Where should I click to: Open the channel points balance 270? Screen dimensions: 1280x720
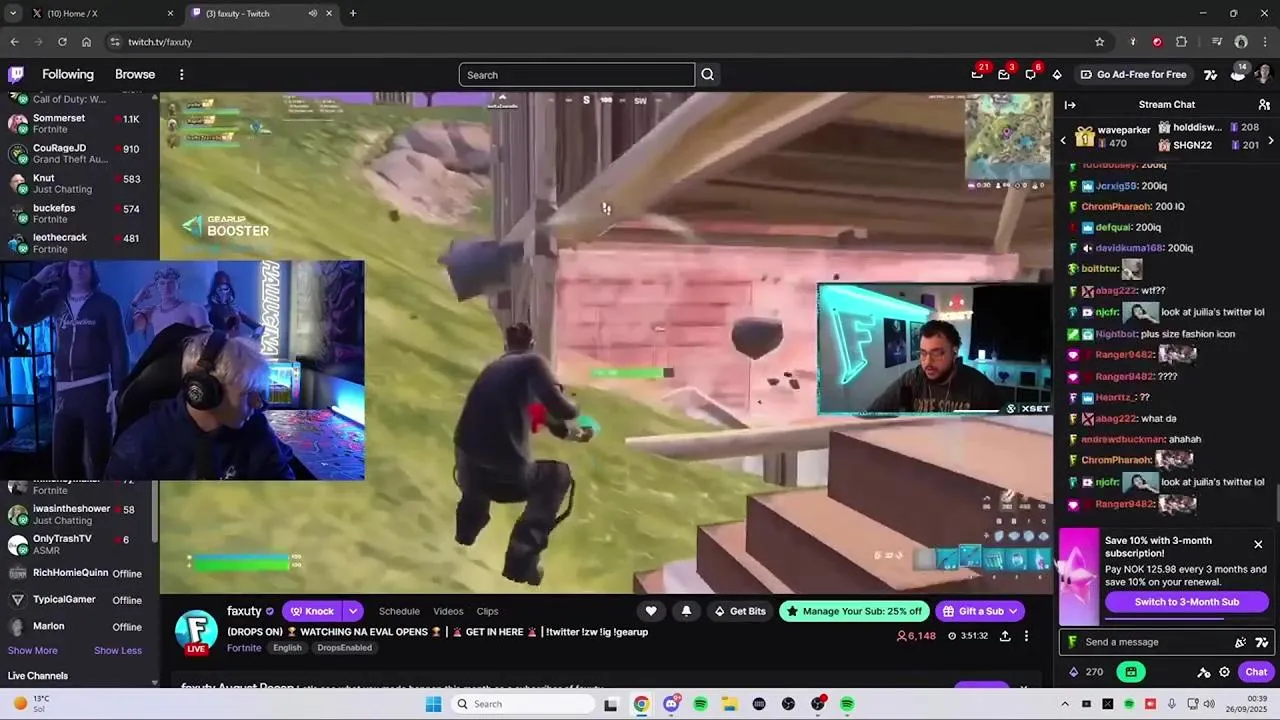(x=1086, y=672)
